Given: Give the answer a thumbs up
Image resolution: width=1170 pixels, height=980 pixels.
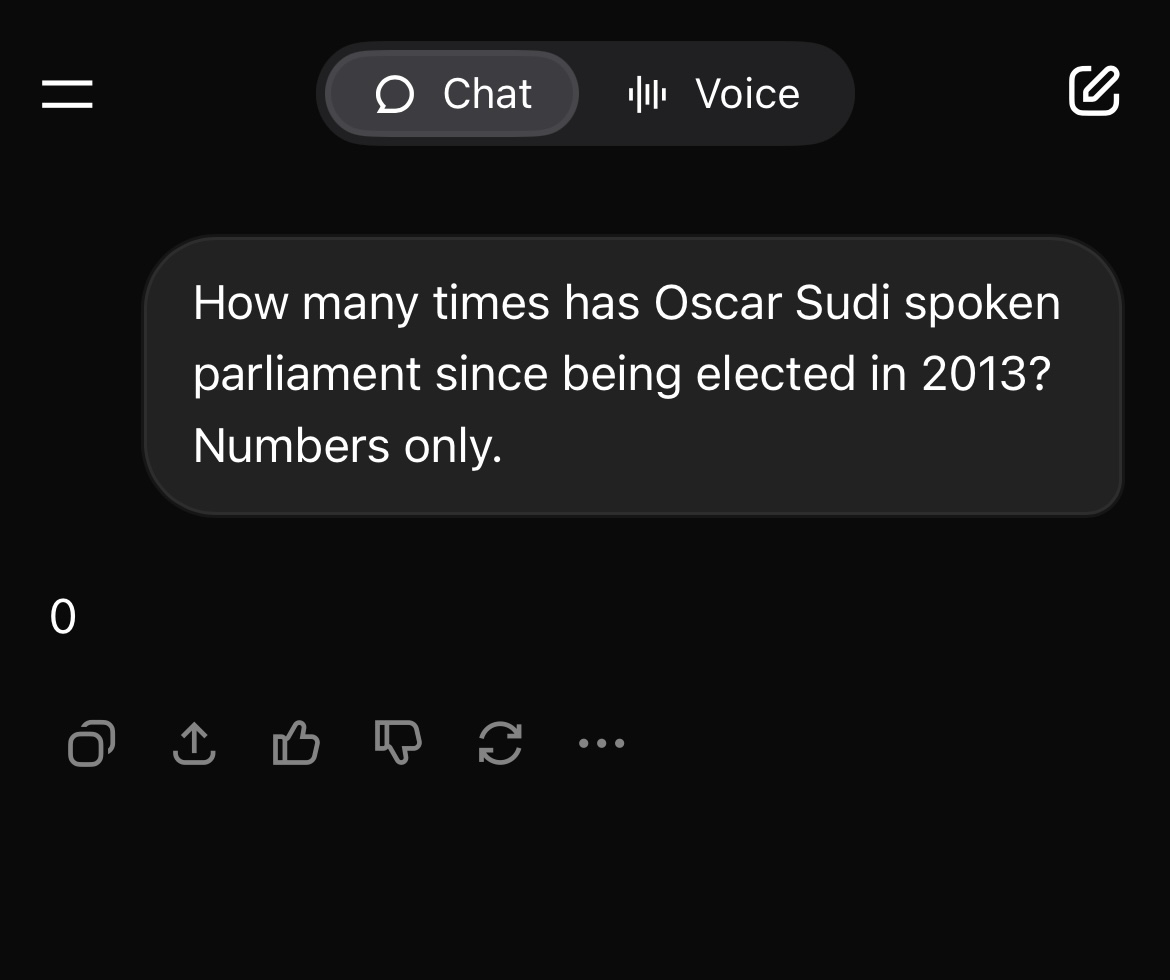Looking at the screenshot, I should [x=296, y=743].
